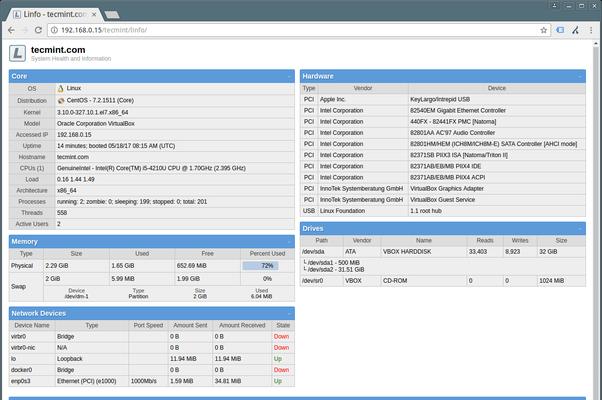Click the Linfo logo icon
Screen dimensions: 602x400
18,53
